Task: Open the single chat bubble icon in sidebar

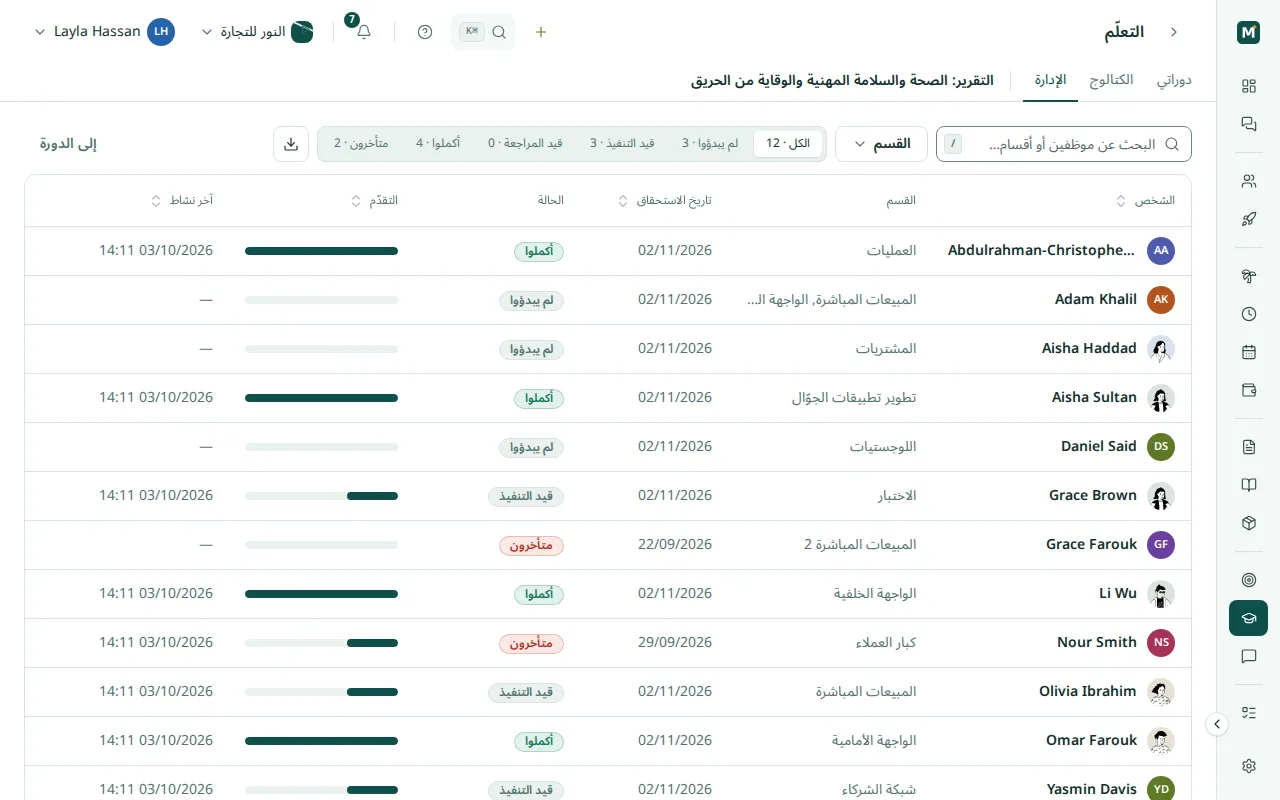Action: coord(1248,656)
